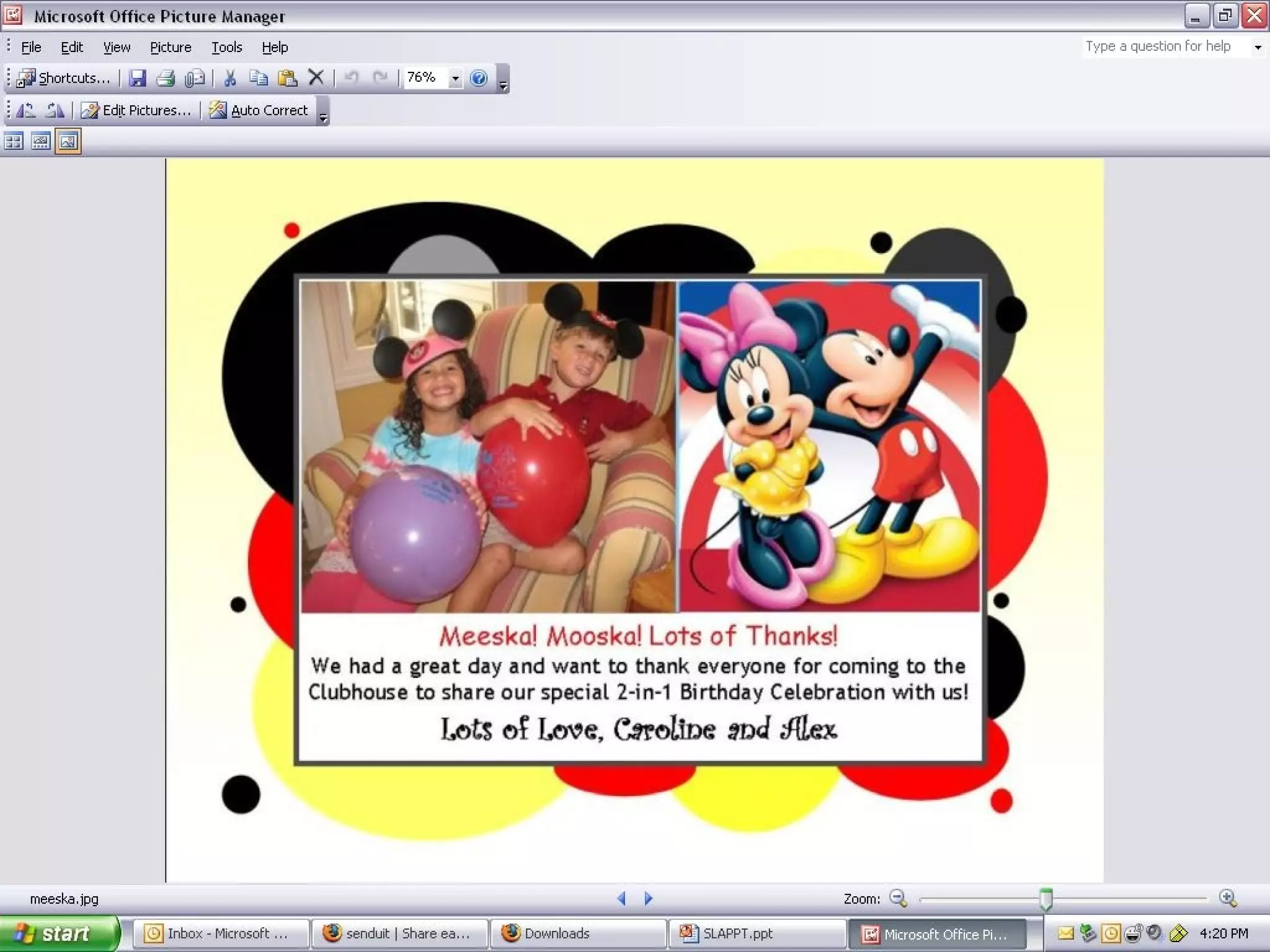Open the 76% zoom dropdown
1270x952 pixels.
tap(456, 78)
